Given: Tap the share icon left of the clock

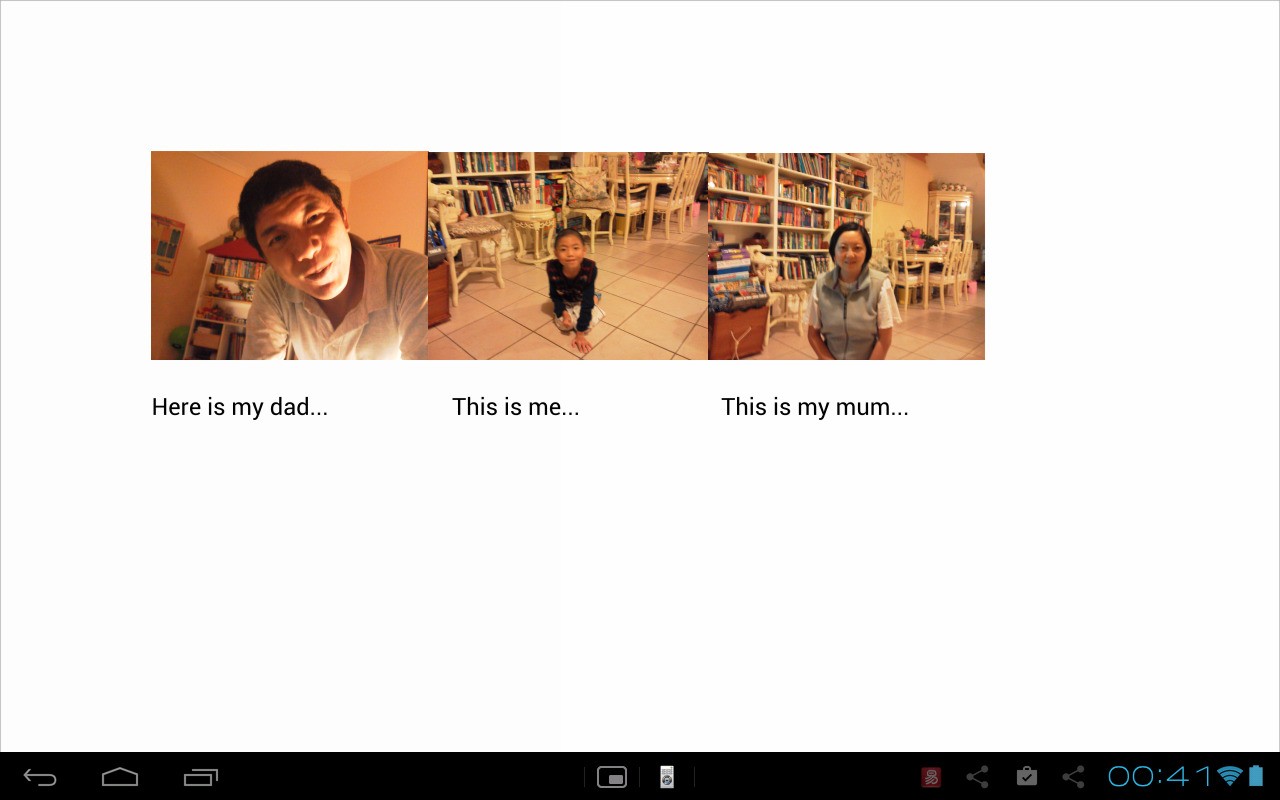Looking at the screenshot, I should point(1074,777).
